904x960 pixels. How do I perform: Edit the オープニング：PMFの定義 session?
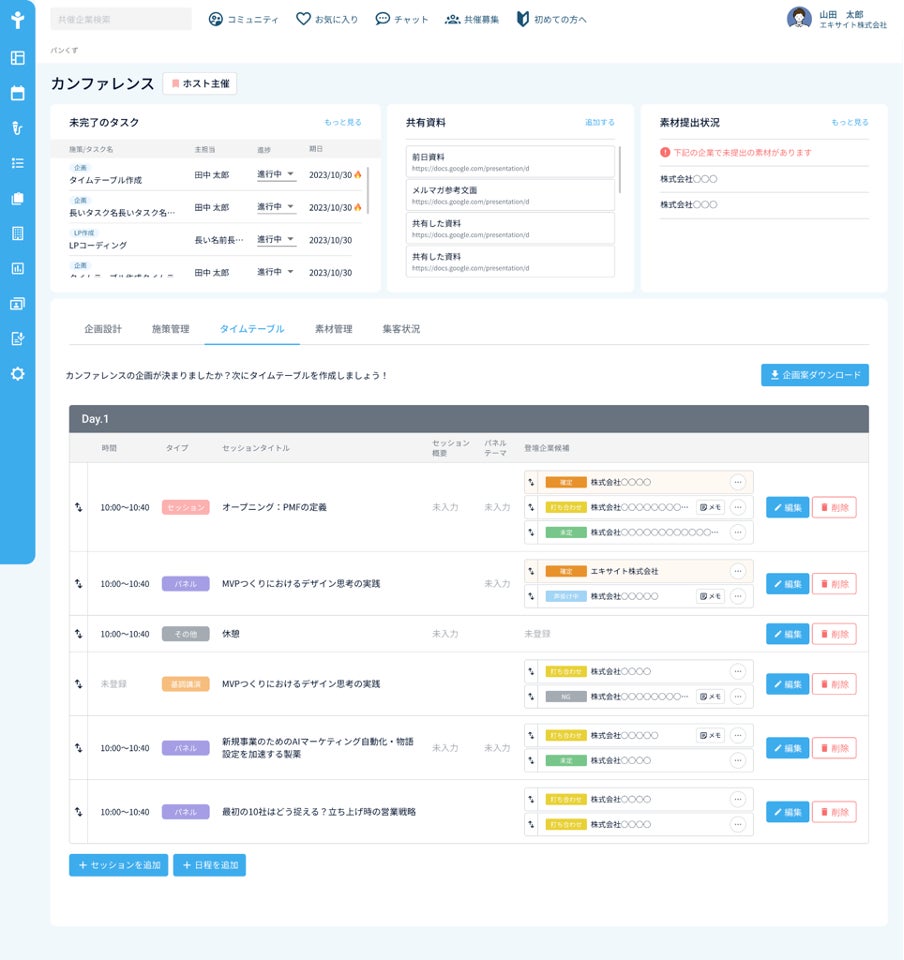[787, 507]
